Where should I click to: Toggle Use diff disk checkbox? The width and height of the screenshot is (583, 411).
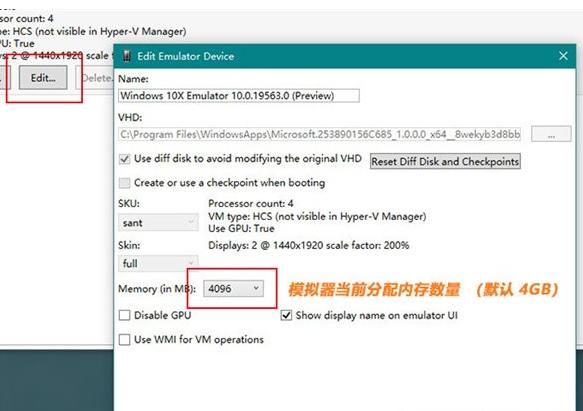coord(125,159)
